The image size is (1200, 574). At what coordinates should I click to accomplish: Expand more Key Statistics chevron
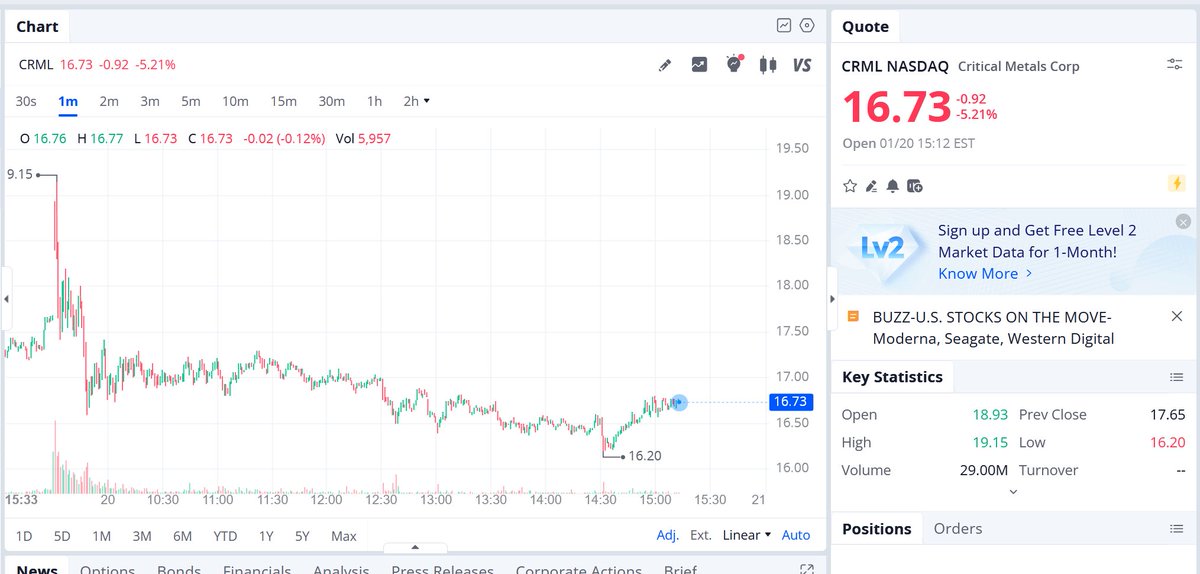(1013, 491)
